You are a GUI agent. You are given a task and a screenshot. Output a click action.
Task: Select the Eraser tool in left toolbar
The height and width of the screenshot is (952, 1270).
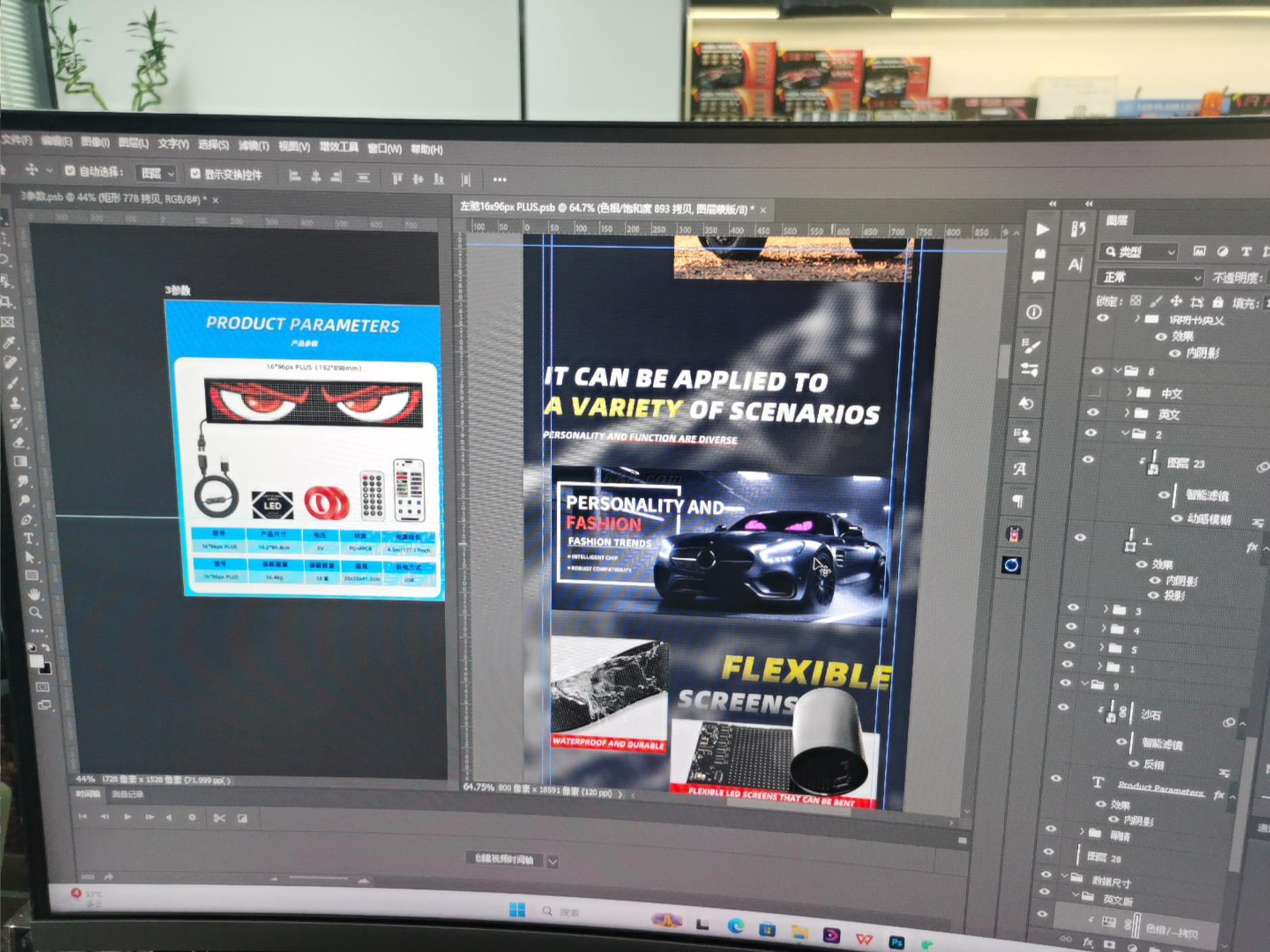point(20,442)
